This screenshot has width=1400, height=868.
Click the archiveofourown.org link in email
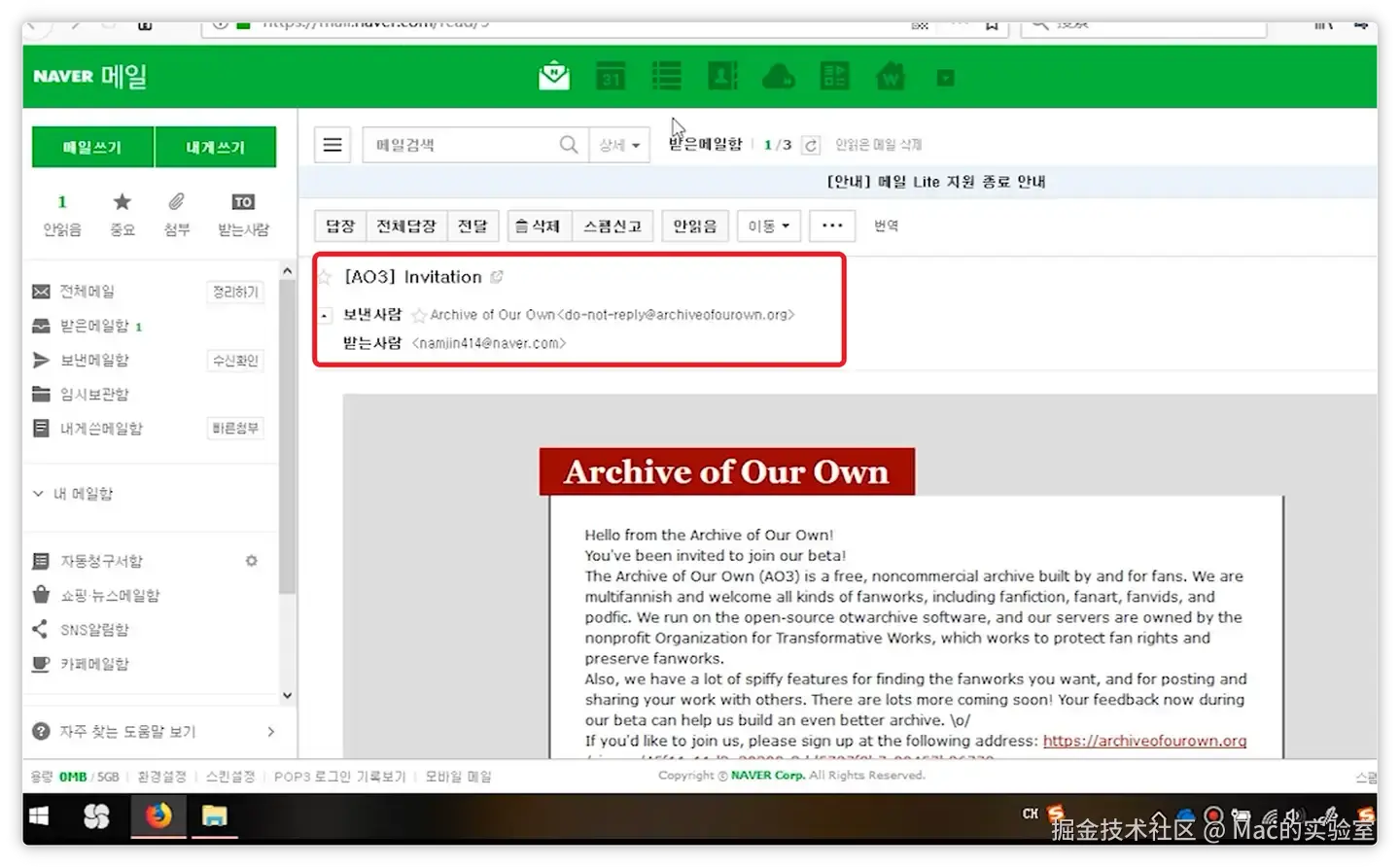click(1144, 741)
